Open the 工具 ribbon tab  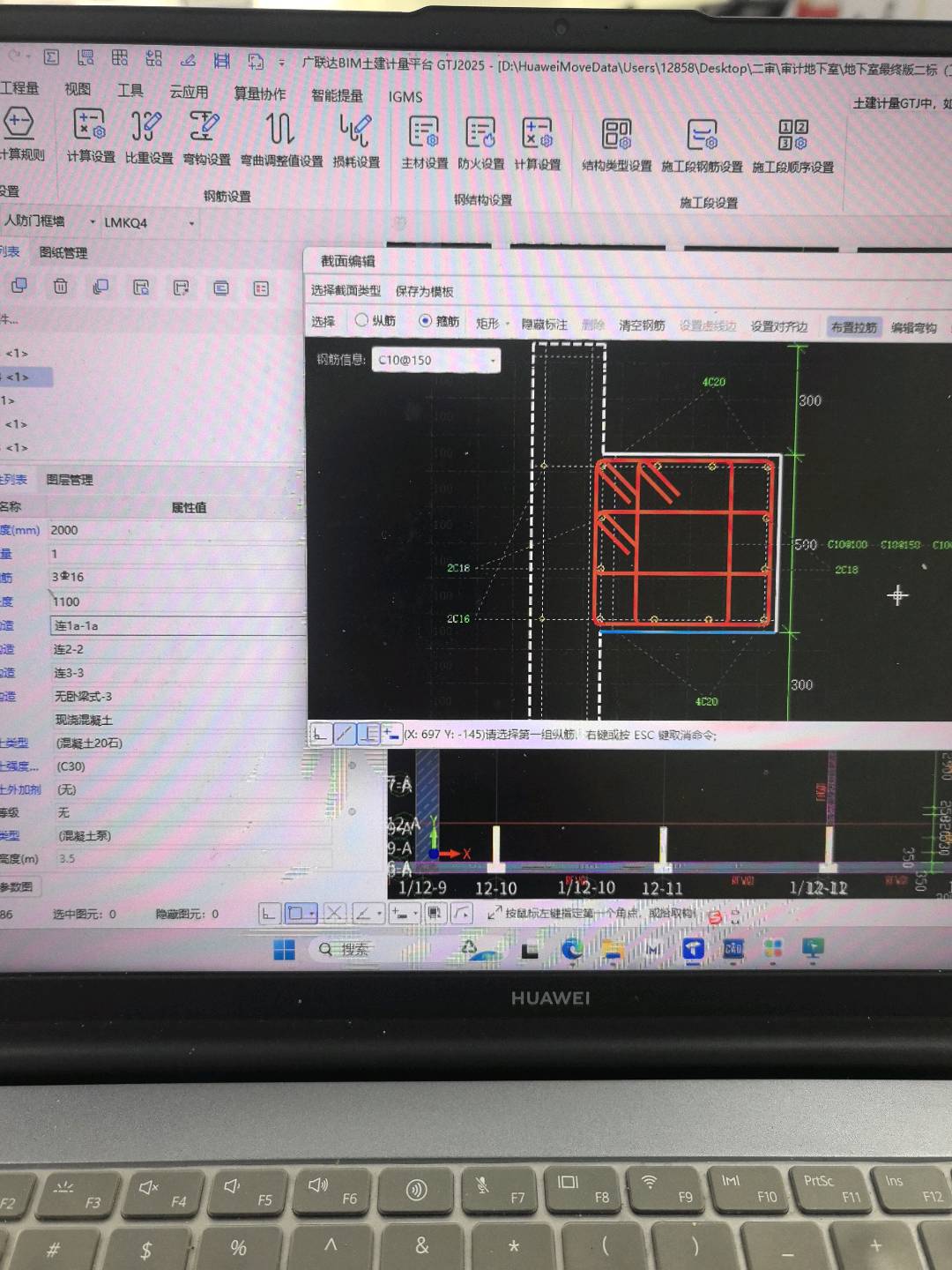(130, 90)
